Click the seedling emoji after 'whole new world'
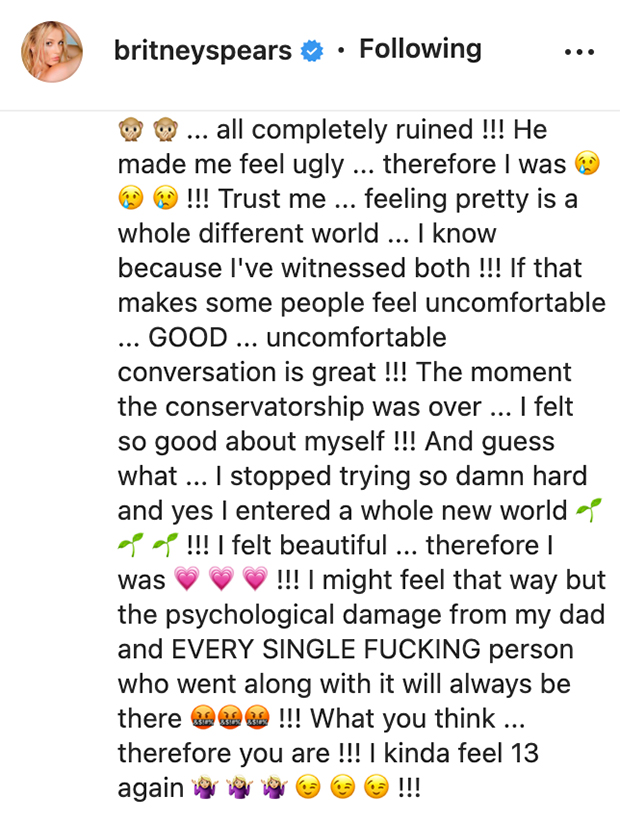The height and width of the screenshot is (822, 620). click(588, 510)
